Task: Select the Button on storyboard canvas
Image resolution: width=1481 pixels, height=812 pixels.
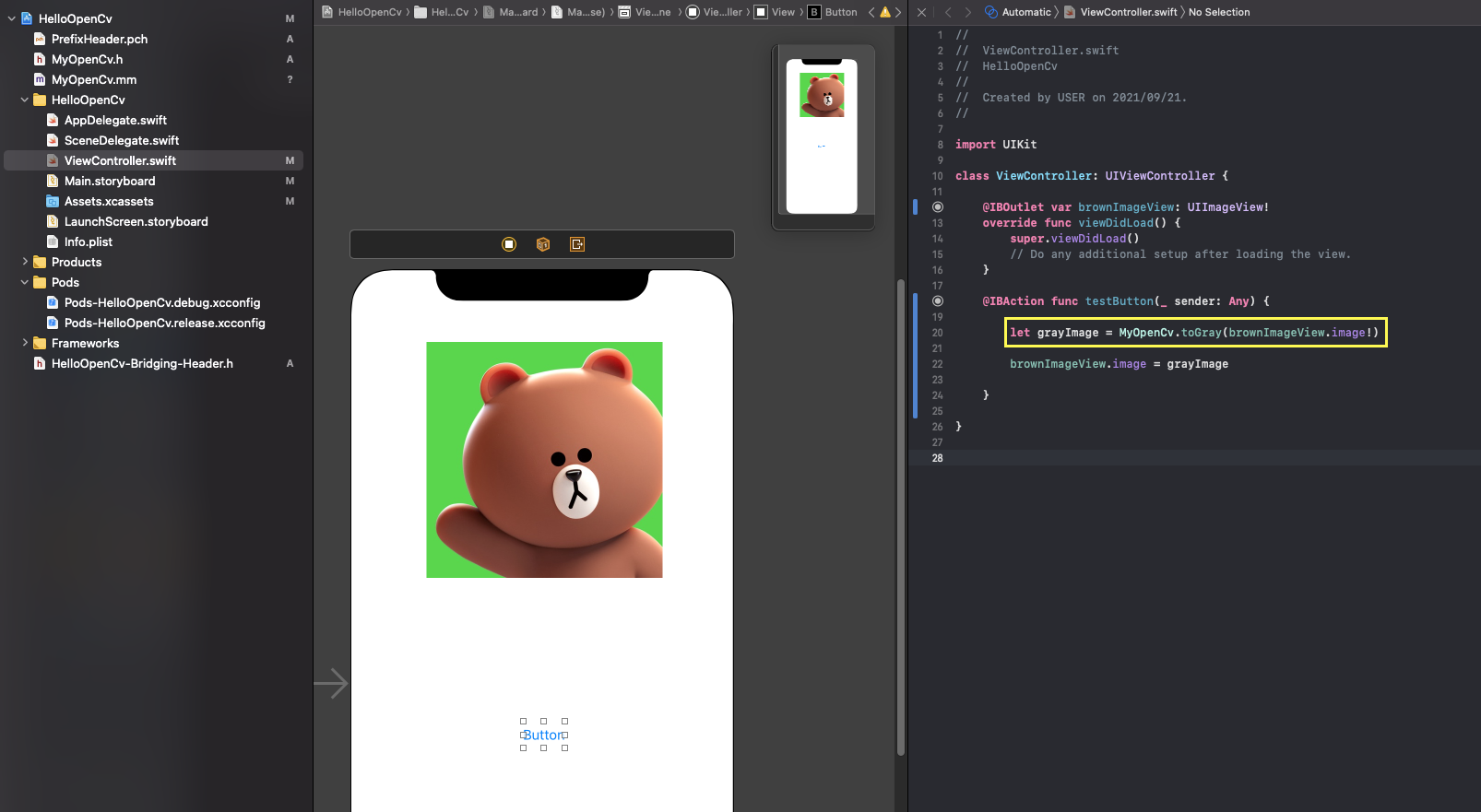Action: [543, 735]
